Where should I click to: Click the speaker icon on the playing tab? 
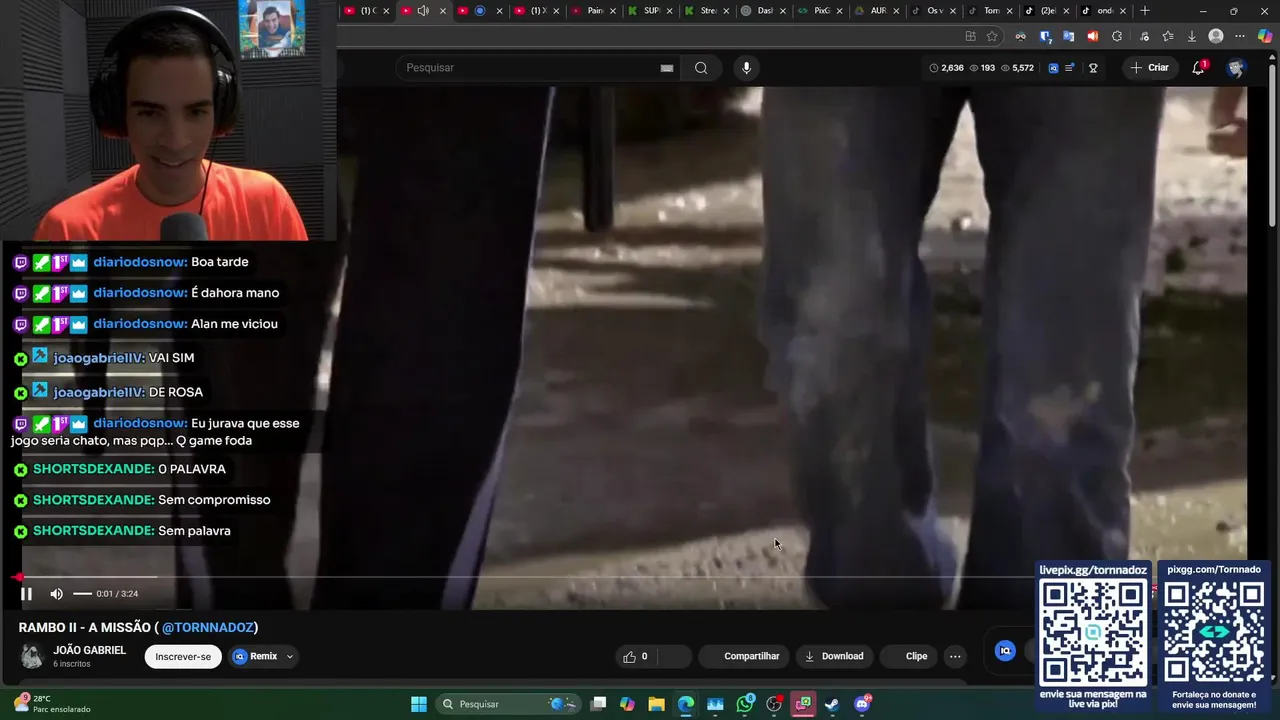tap(423, 11)
